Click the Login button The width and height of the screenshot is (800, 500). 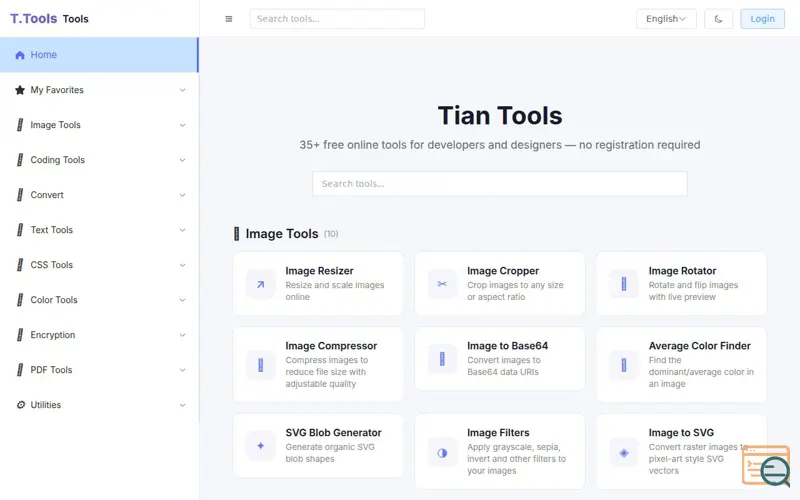[x=762, y=19]
